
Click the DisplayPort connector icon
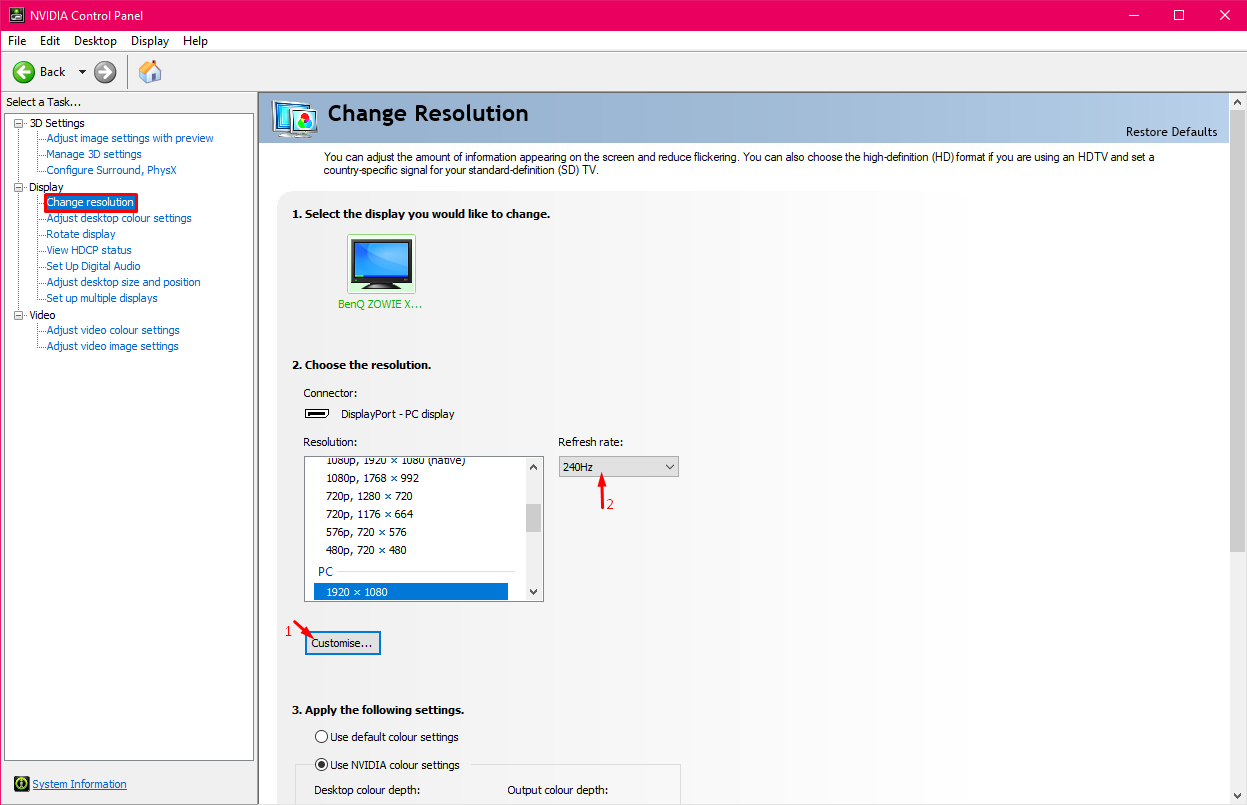[317, 414]
